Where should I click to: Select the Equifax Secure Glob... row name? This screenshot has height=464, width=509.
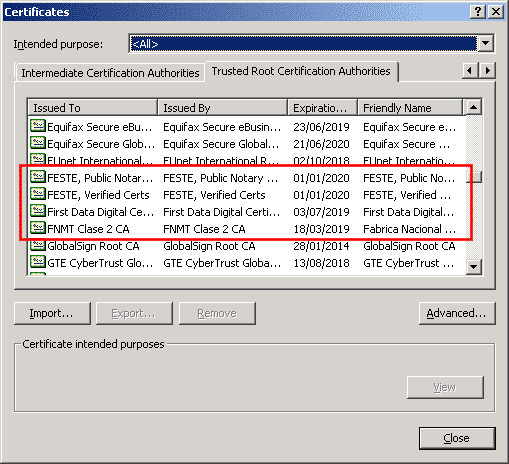point(101,144)
